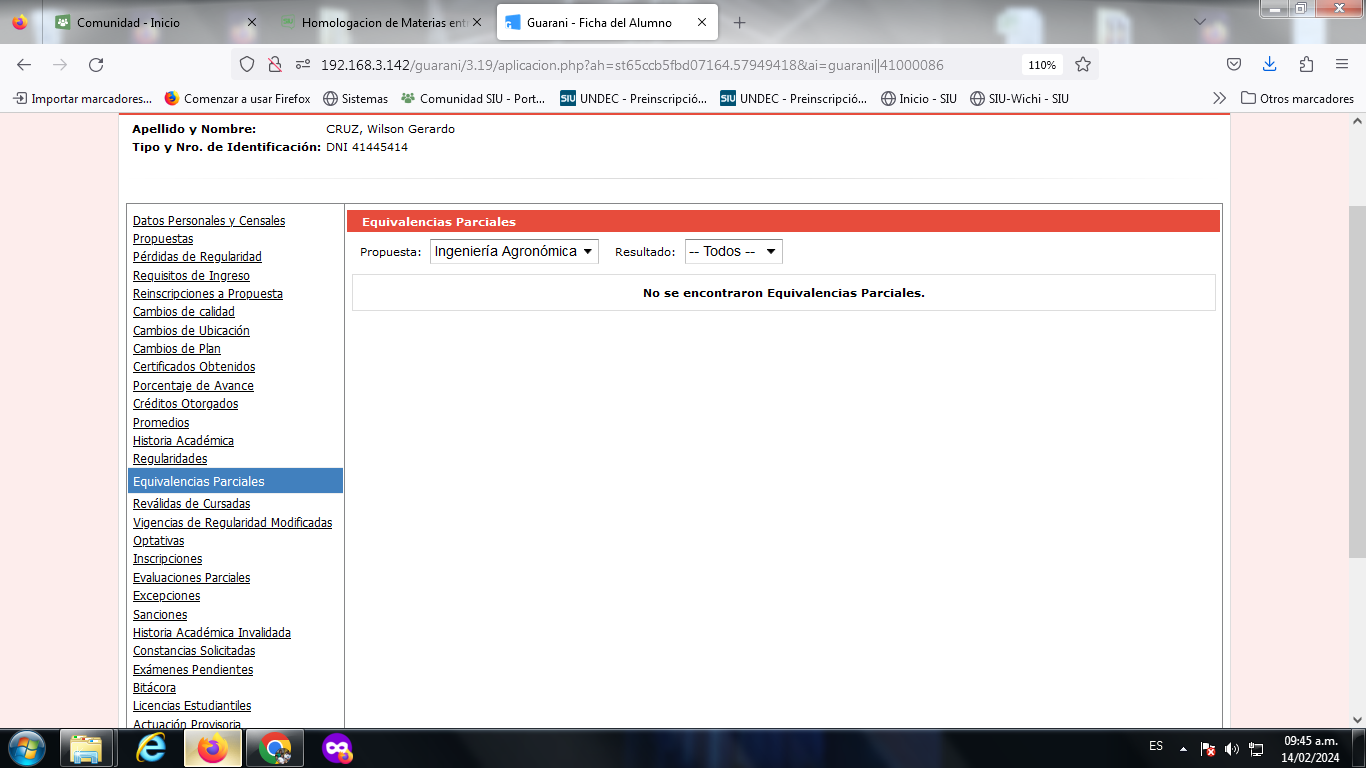Open Action Center flag tray icon
This screenshot has width=1366, height=768.
(1208, 748)
